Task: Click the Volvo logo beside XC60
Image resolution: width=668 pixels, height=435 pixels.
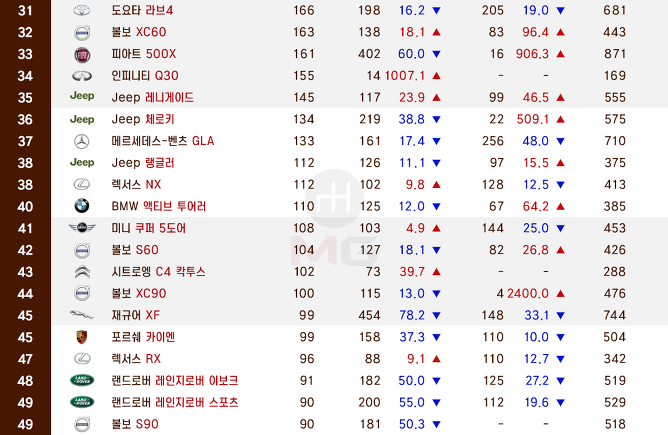Action: click(x=82, y=32)
